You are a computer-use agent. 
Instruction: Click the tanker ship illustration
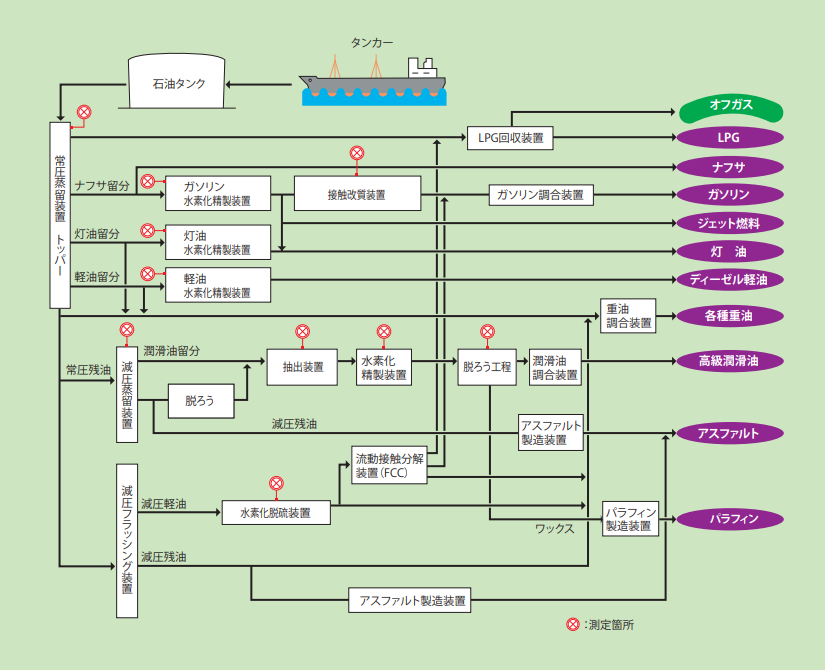pos(374,82)
